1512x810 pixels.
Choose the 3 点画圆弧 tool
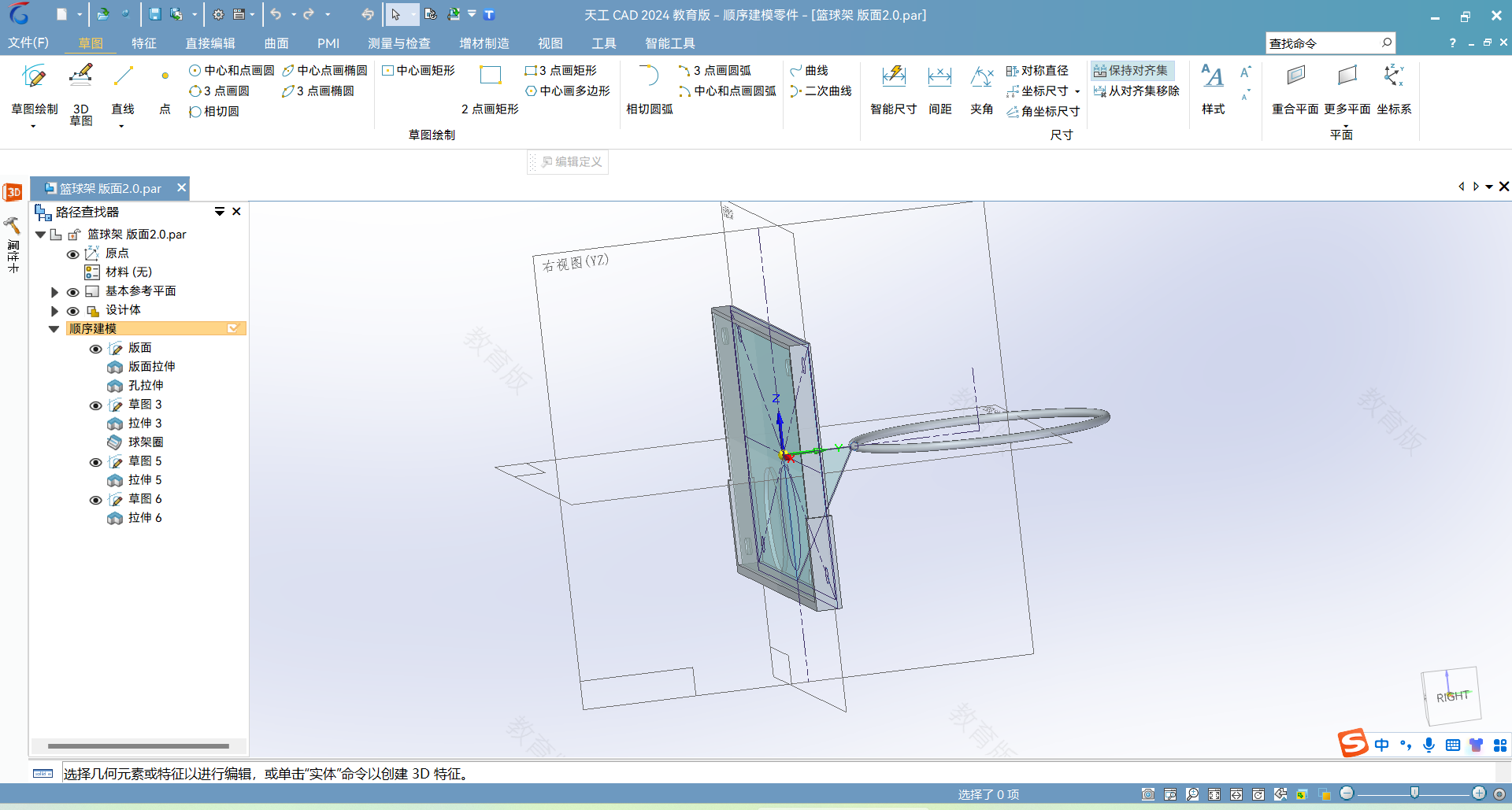click(714, 70)
